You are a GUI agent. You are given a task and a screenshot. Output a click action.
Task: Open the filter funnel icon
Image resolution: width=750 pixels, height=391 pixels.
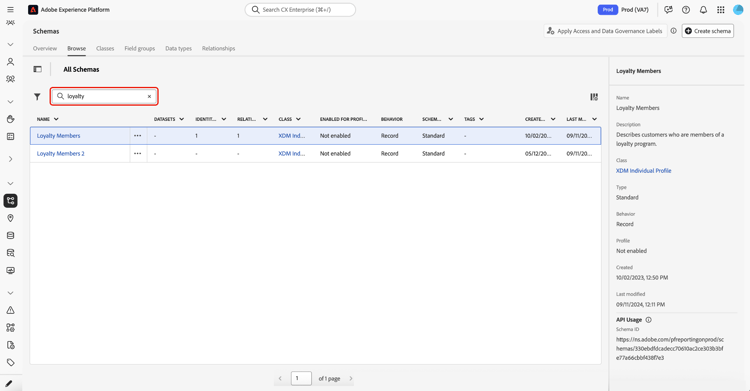(37, 97)
